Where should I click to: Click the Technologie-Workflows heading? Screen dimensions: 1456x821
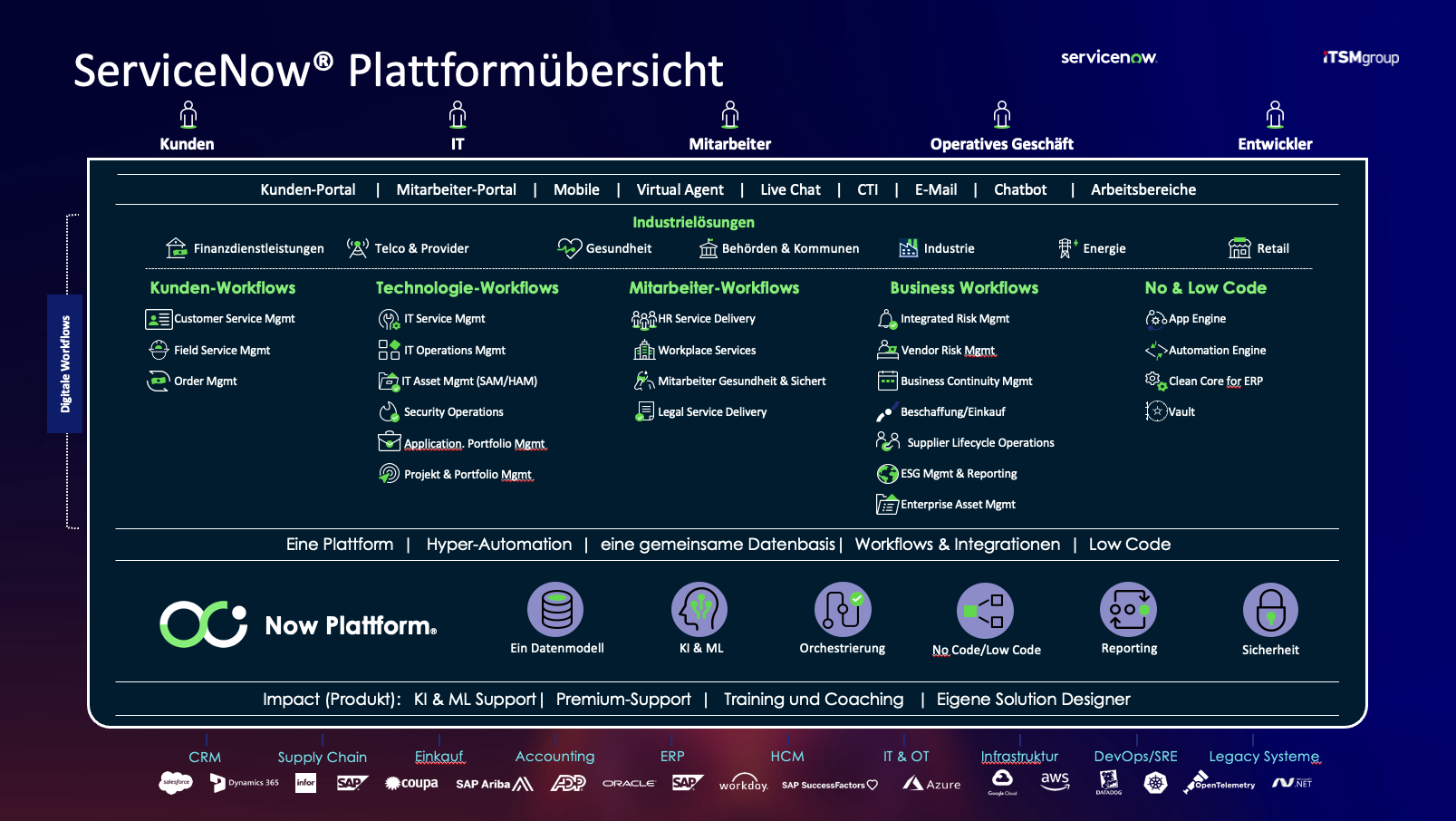(468, 287)
